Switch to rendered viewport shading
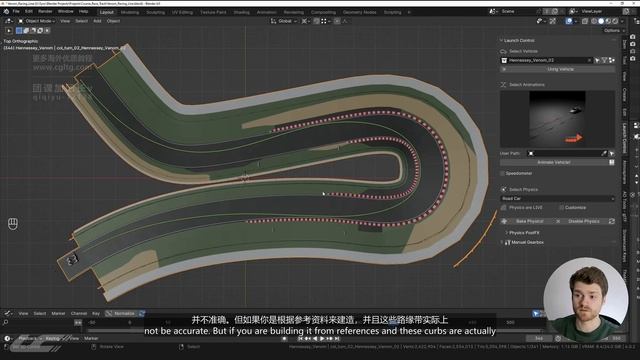This screenshot has height=360, width=640. click(x=615, y=21)
